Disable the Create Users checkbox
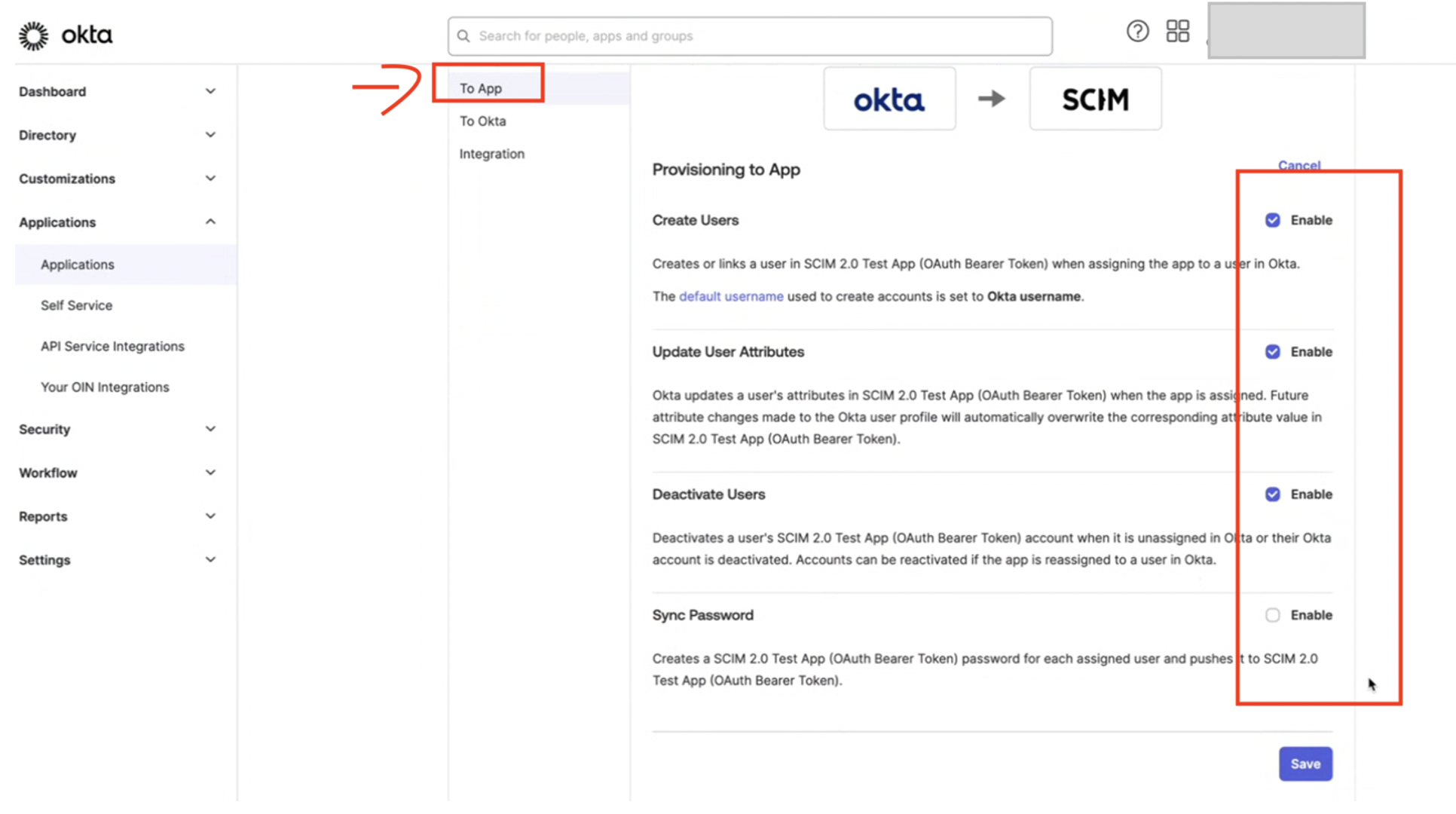The image size is (1456, 814). tap(1272, 220)
